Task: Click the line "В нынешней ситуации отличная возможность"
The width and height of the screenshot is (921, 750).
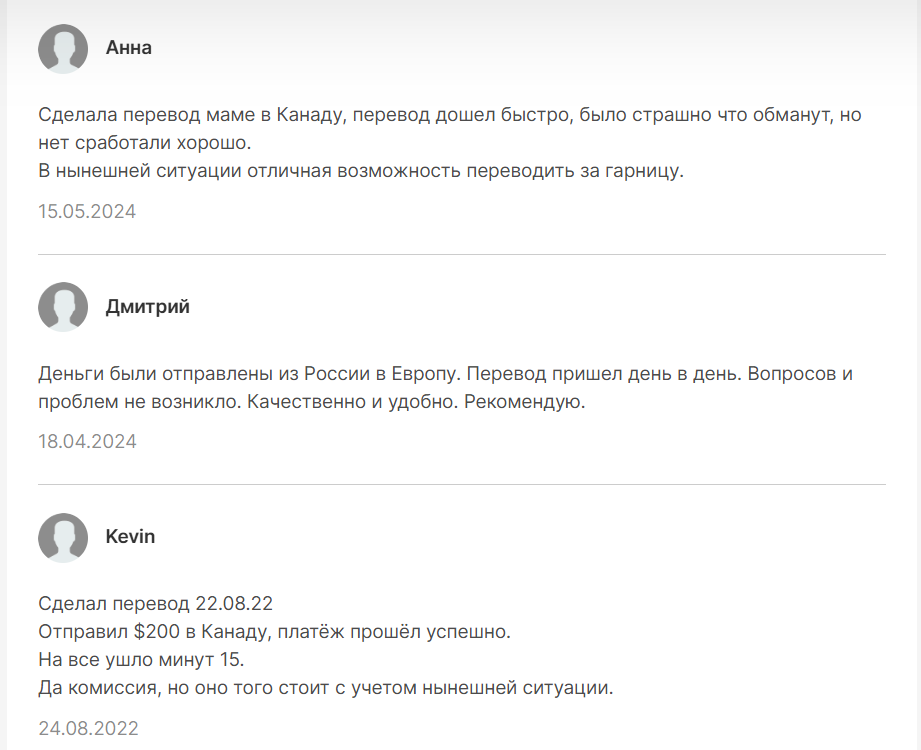Action: point(360,171)
